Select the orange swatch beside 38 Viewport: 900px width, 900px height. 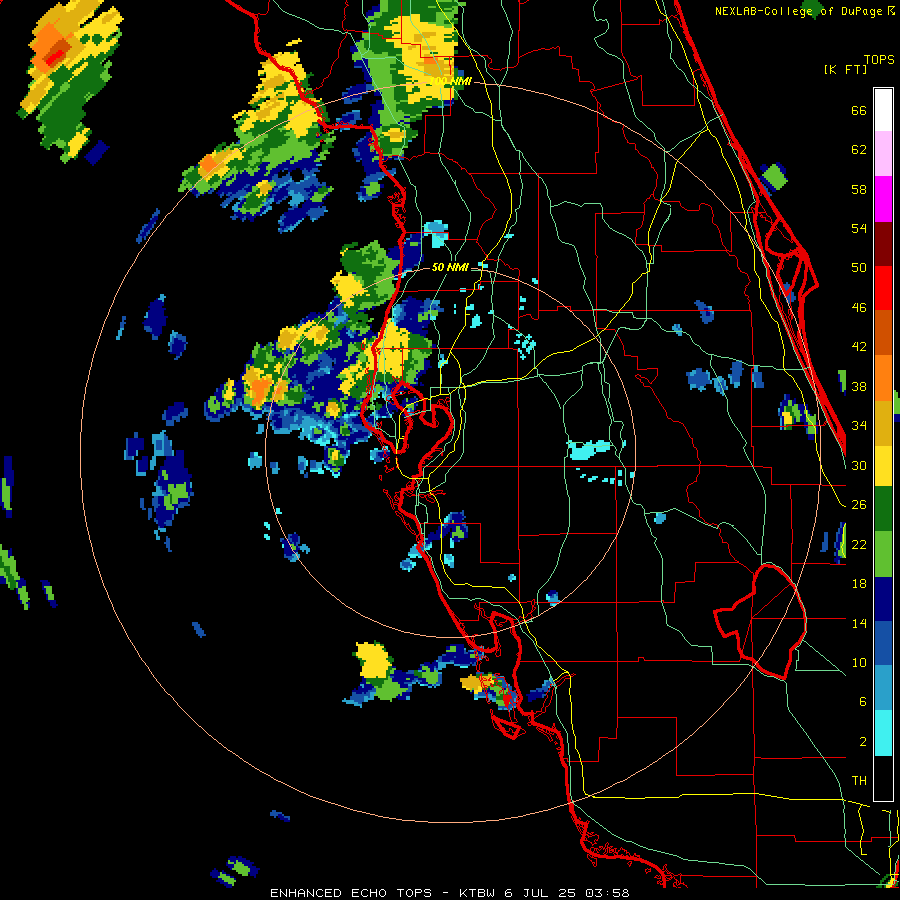883,378
